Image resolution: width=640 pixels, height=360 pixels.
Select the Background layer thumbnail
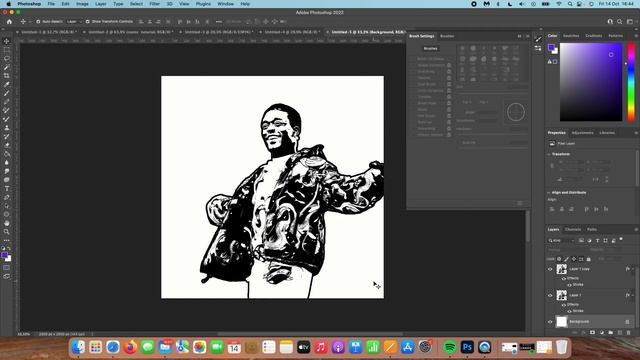tap(562, 322)
